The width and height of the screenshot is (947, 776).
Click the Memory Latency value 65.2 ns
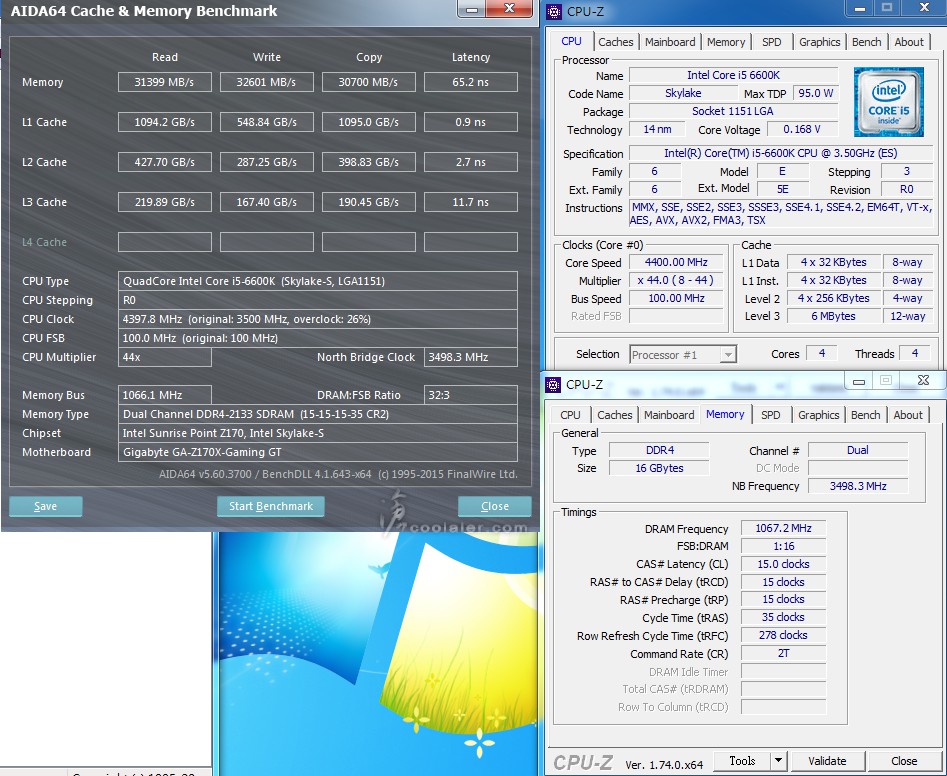click(x=470, y=82)
